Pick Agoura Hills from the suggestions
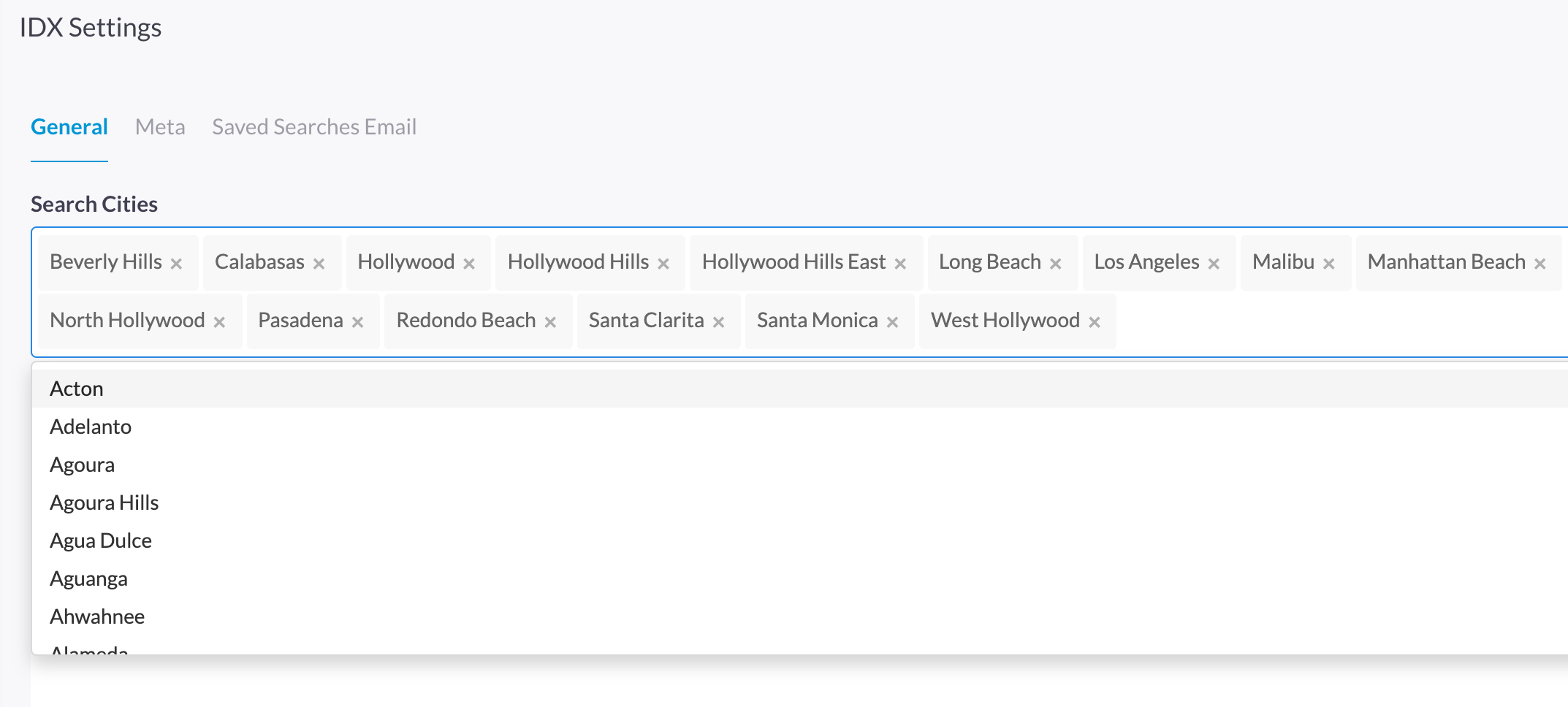Screen dimensions: 1568x707 (104, 502)
